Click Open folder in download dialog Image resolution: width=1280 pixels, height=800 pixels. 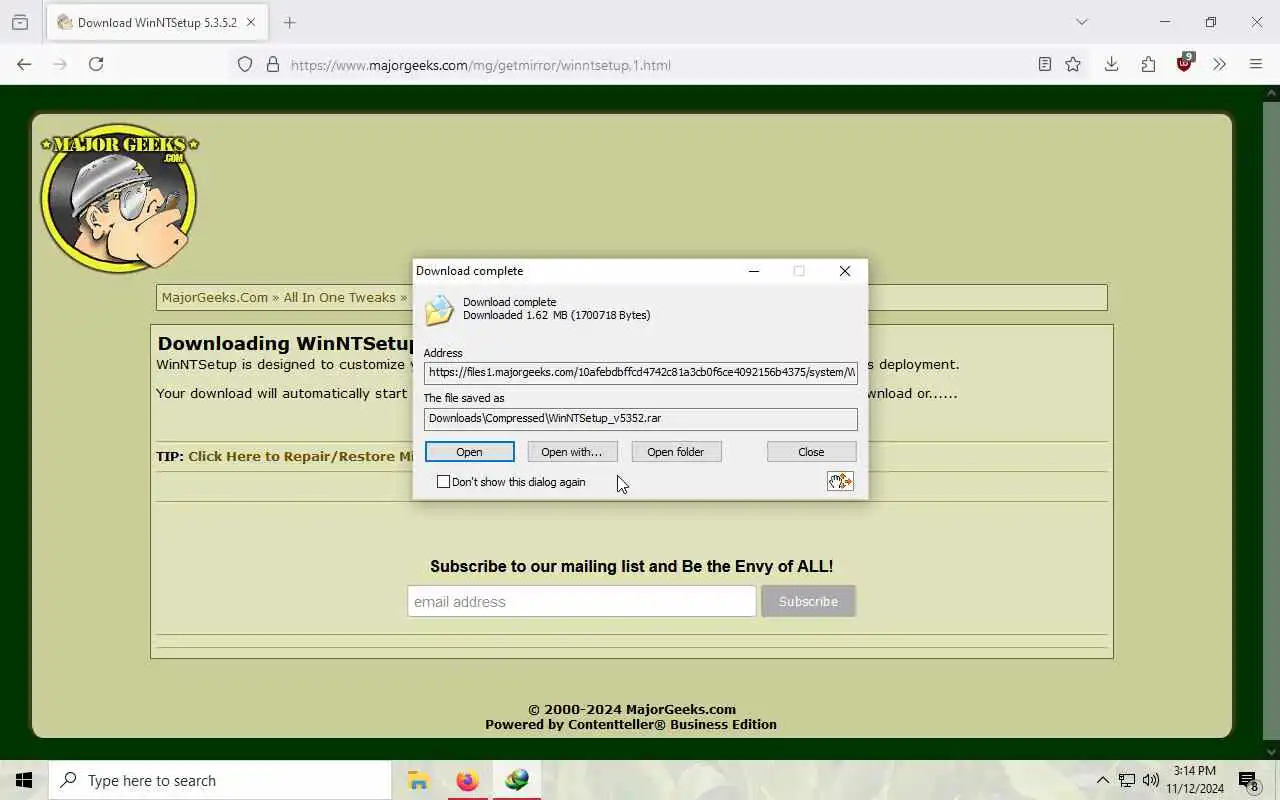coord(676,452)
